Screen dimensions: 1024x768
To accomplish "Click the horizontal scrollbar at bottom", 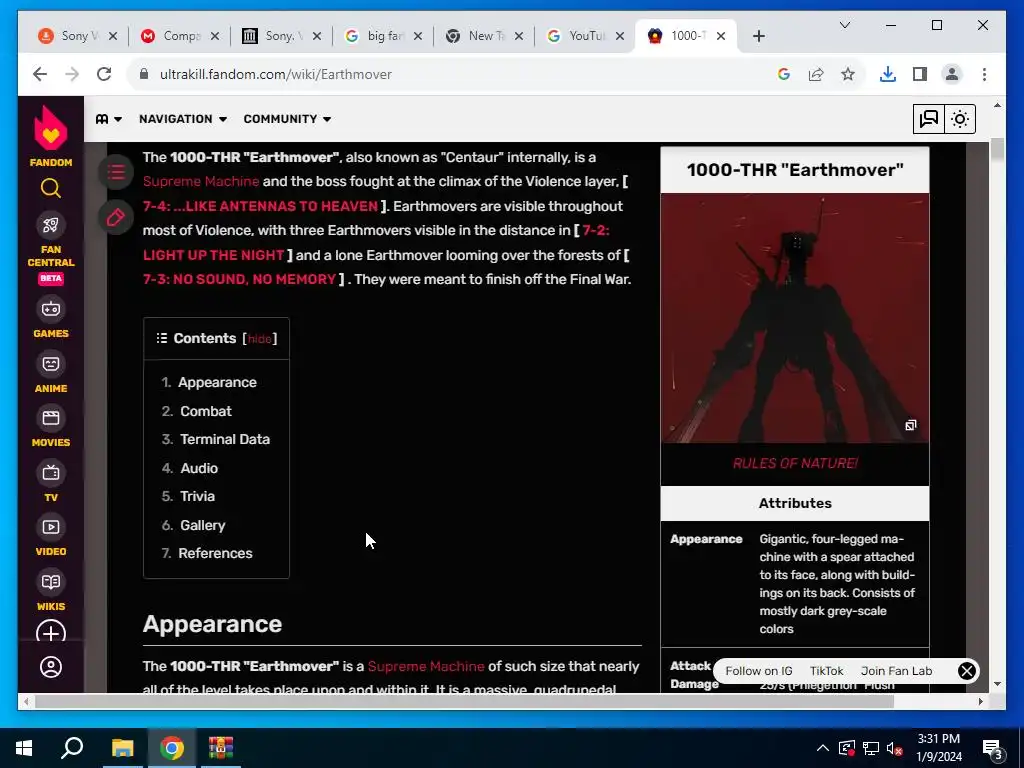I will point(464,701).
